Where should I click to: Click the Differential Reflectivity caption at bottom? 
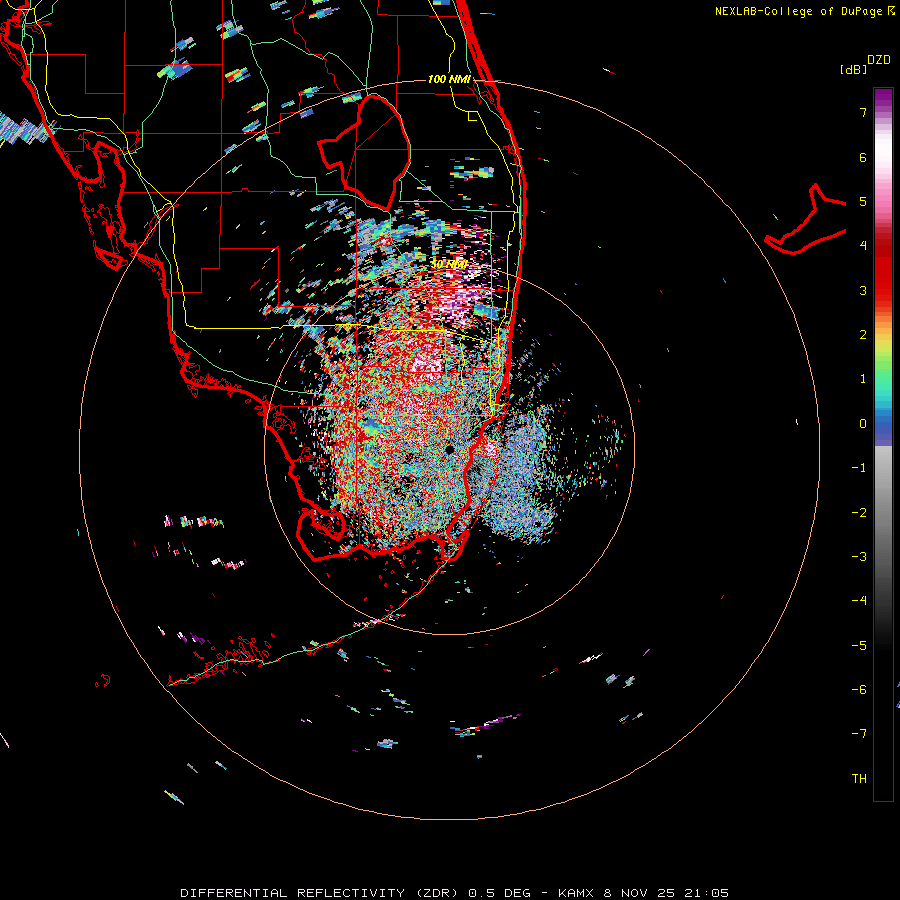click(x=454, y=893)
